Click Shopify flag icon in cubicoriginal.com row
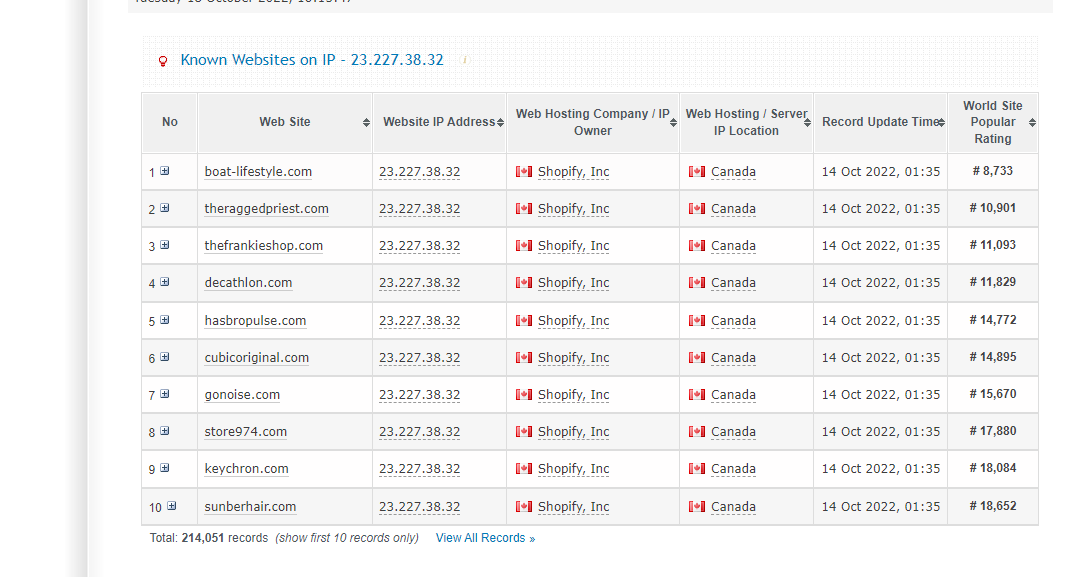 [x=524, y=358]
